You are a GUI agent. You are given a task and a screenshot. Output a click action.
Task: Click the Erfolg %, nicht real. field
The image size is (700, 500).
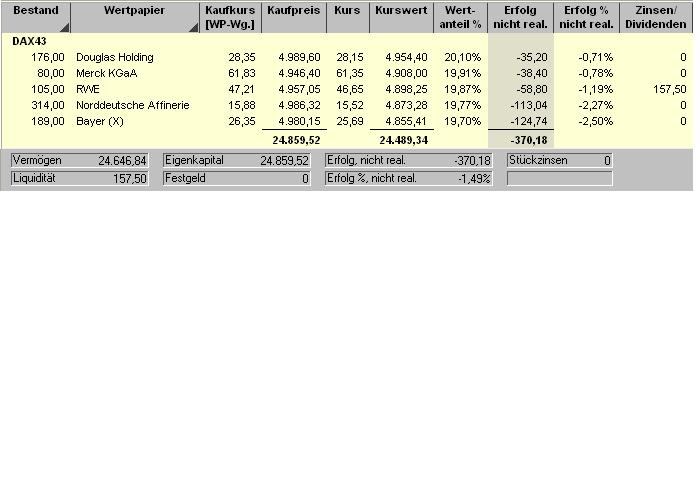(408, 179)
